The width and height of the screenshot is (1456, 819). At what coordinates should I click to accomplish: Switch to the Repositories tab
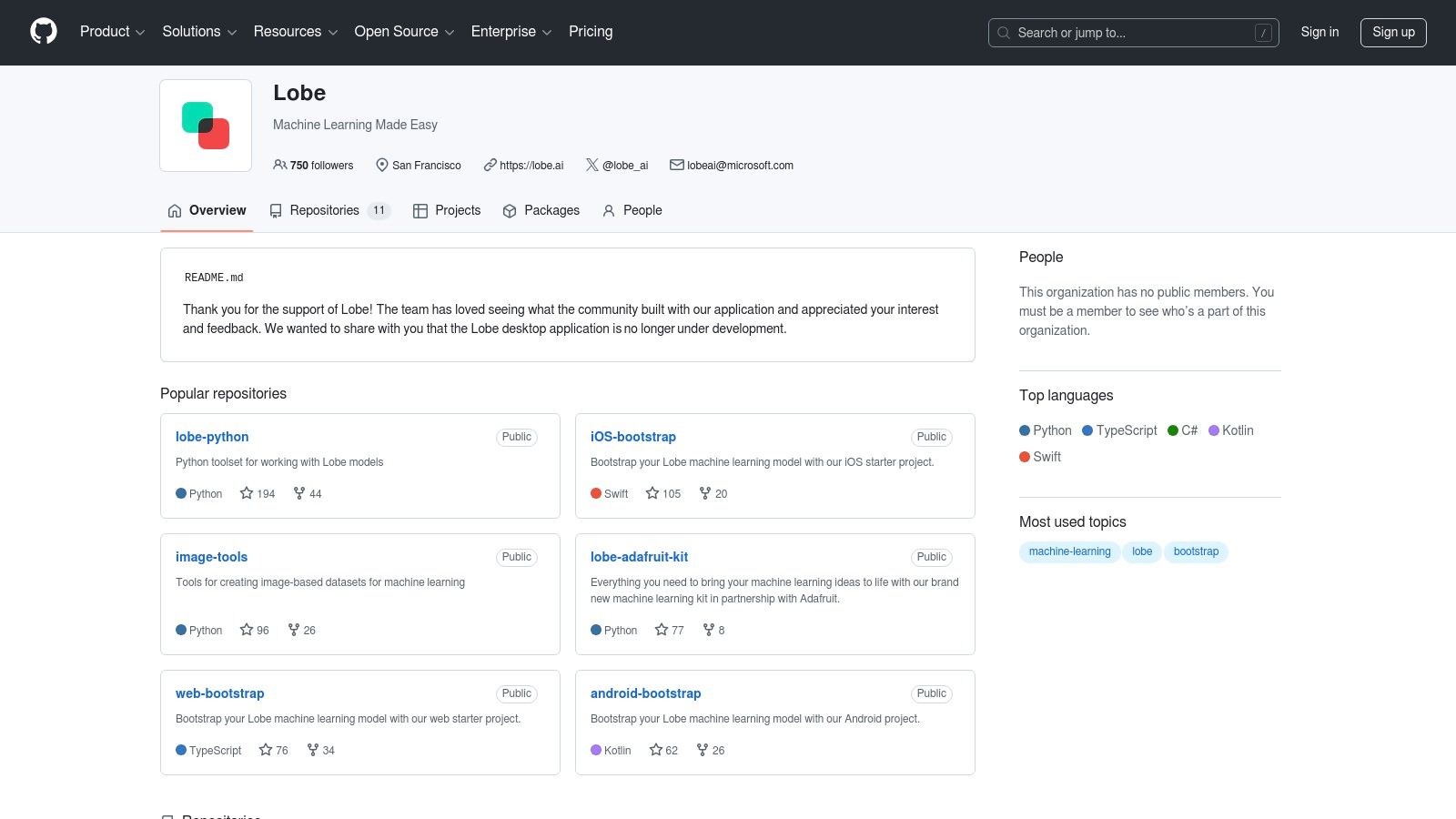pyautogui.click(x=329, y=210)
